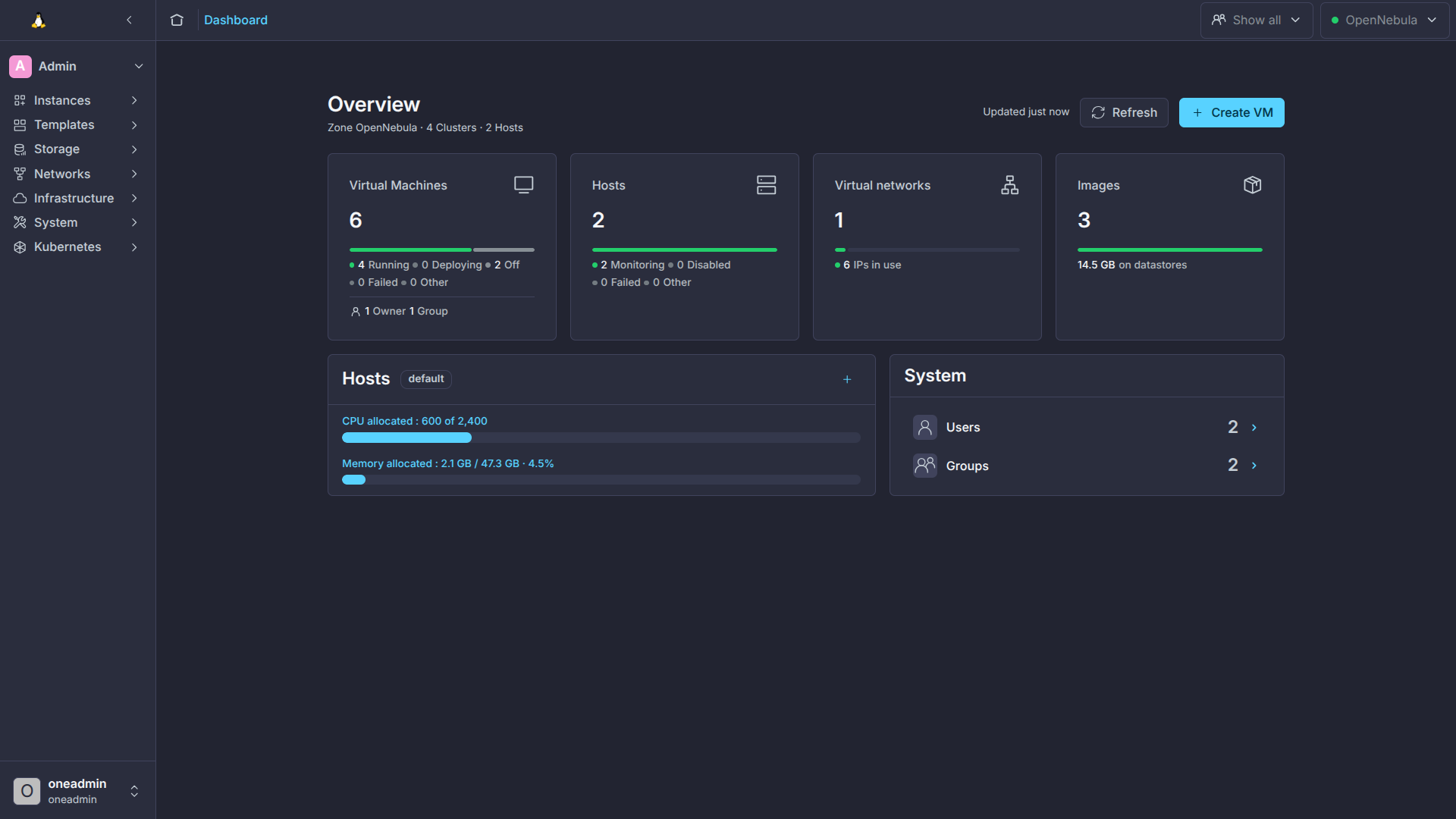
Task: Open the Infrastructure menu item
Action: coord(77,199)
